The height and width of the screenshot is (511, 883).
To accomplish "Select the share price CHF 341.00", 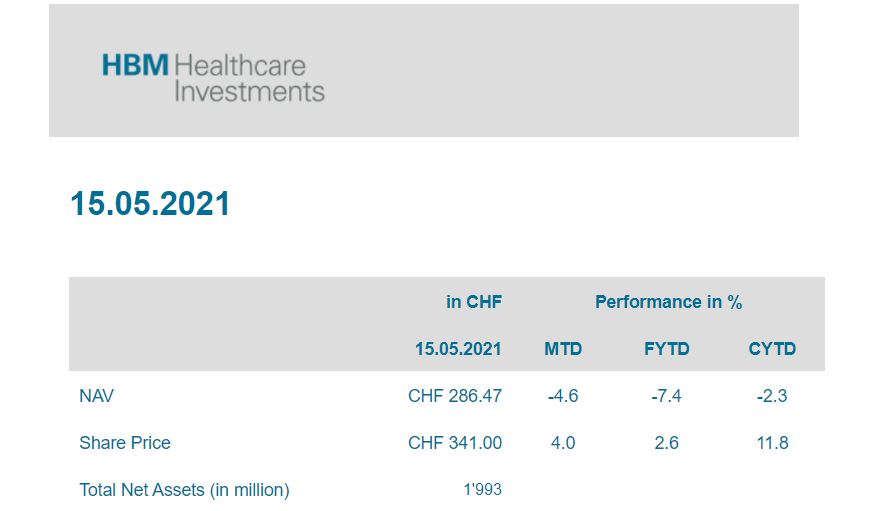I will [455, 443].
